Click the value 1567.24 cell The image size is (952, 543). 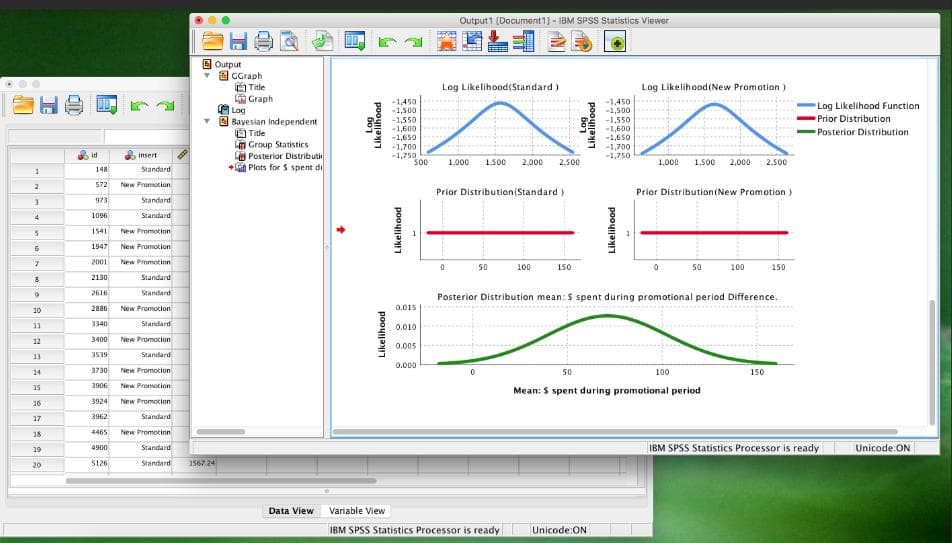196,463
